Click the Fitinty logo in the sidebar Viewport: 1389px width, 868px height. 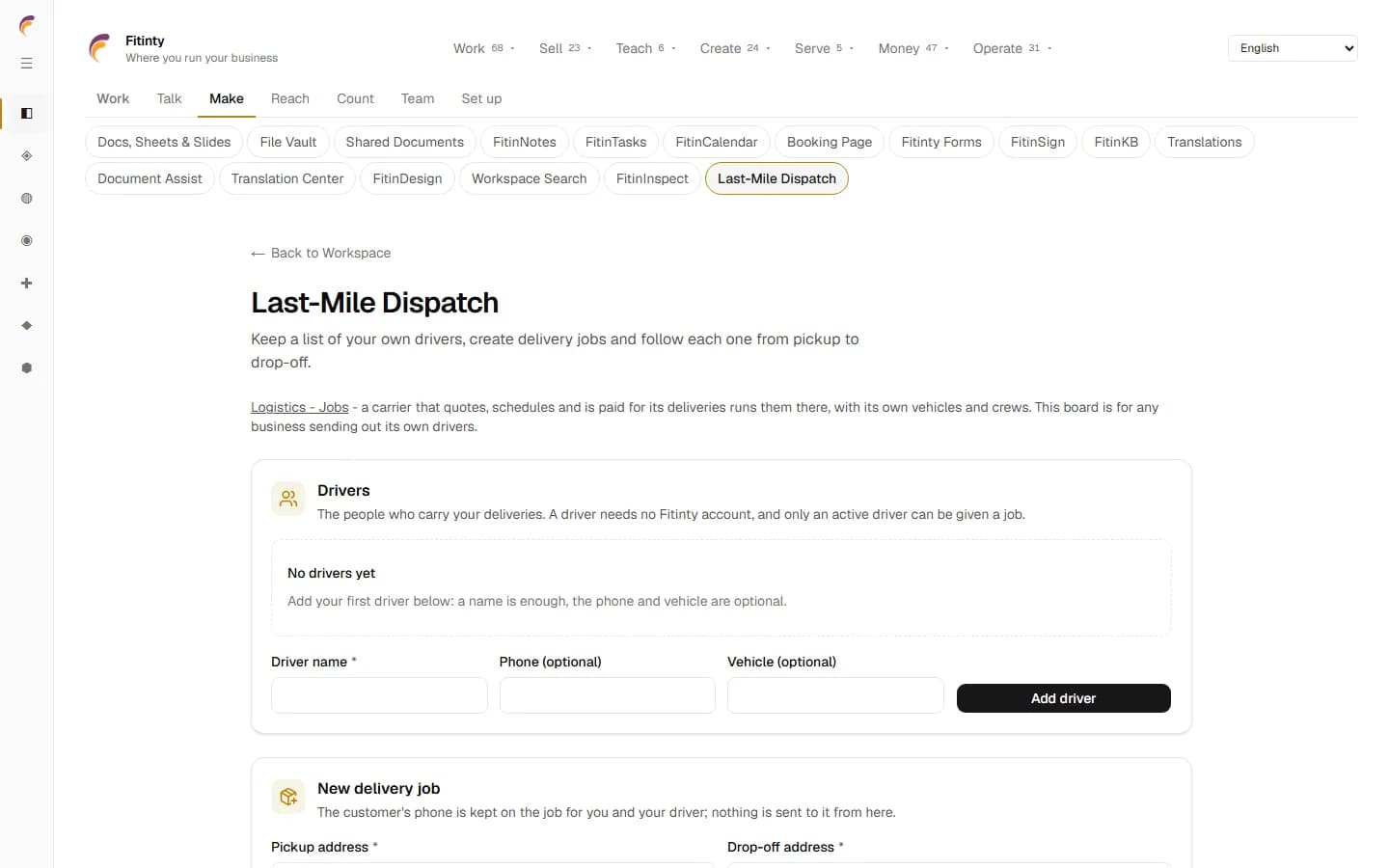click(x=27, y=26)
